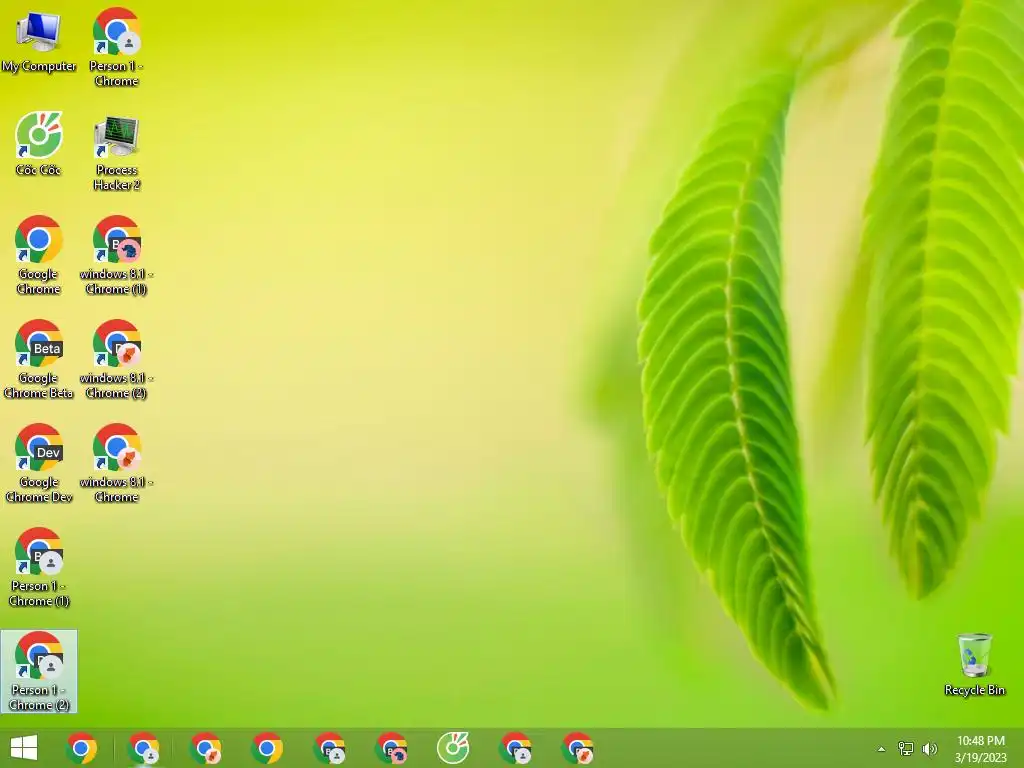Select the Recycle Bin icon
This screenshot has width=1024, height=768.
click(x=974, y=664)
